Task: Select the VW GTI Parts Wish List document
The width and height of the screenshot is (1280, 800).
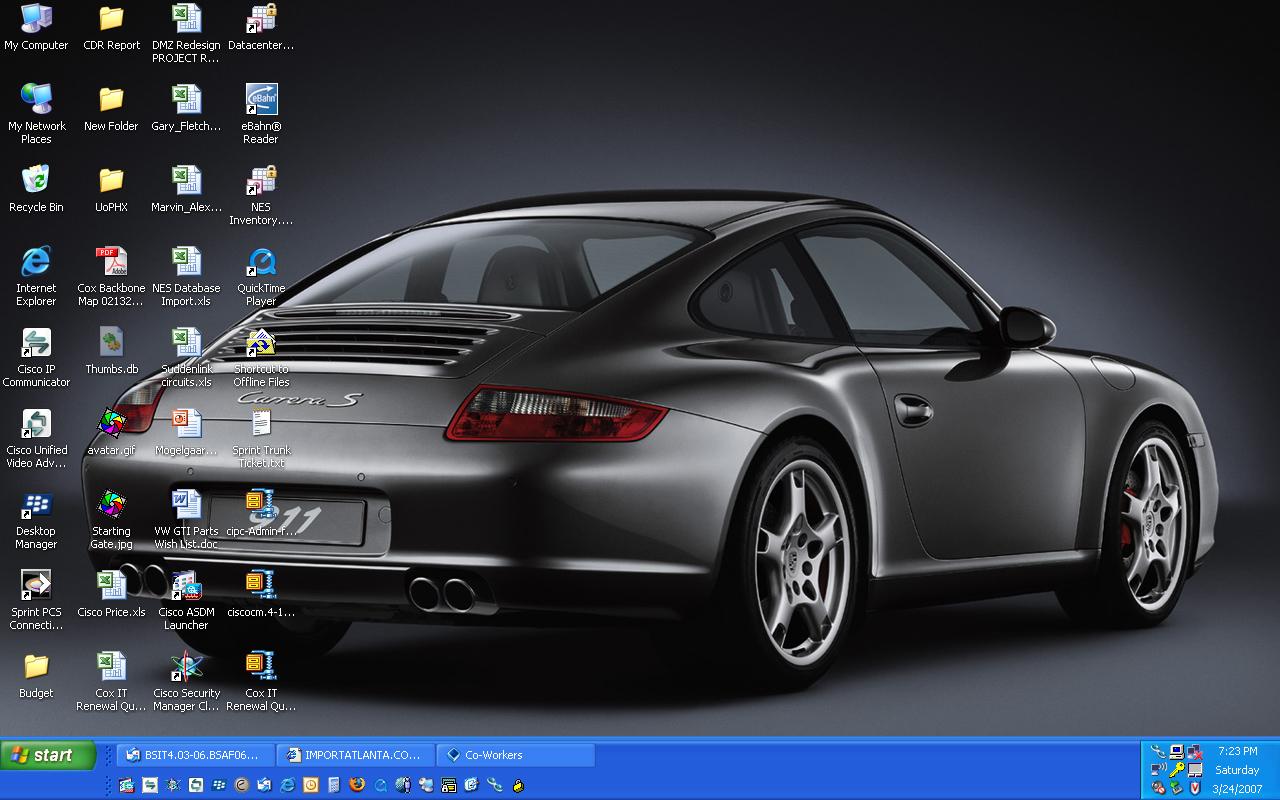Action: click(x=186, y=506)
